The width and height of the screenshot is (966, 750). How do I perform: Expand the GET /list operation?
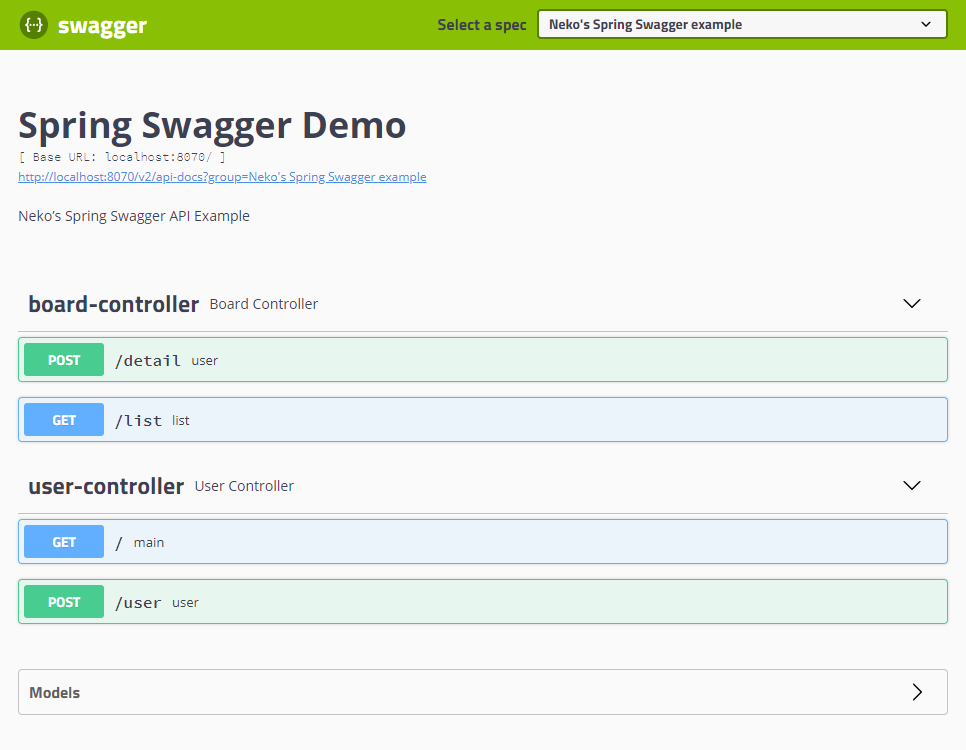coord(482,420)
